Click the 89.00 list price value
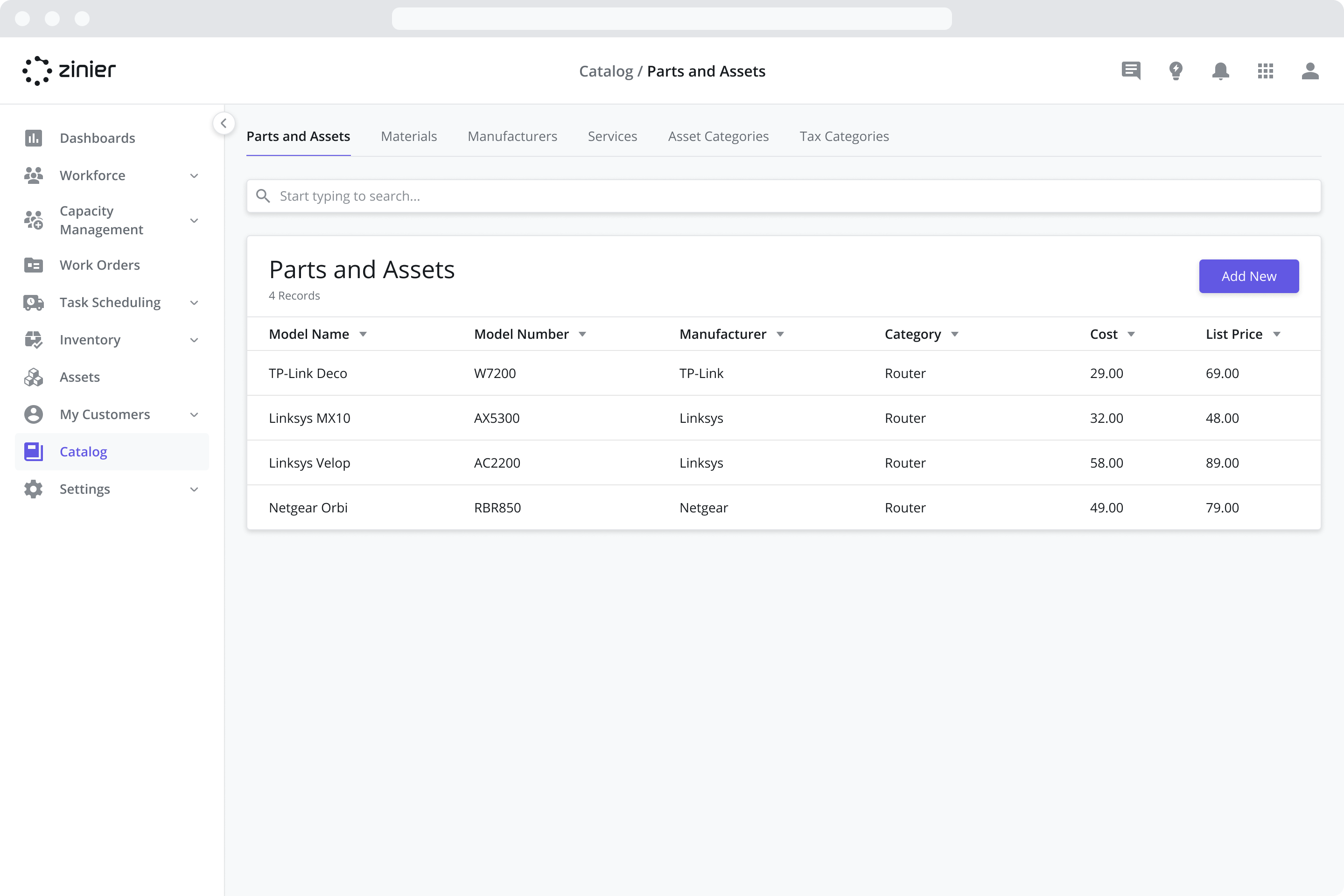1344x896 pixels. pyautogui.click(x=1222, y=463)
